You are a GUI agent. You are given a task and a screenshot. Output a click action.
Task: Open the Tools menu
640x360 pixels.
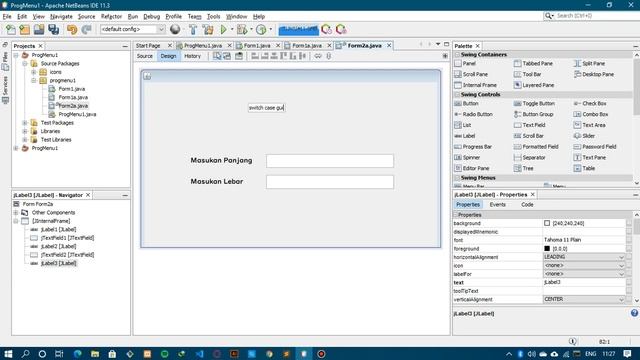(213, 17)
